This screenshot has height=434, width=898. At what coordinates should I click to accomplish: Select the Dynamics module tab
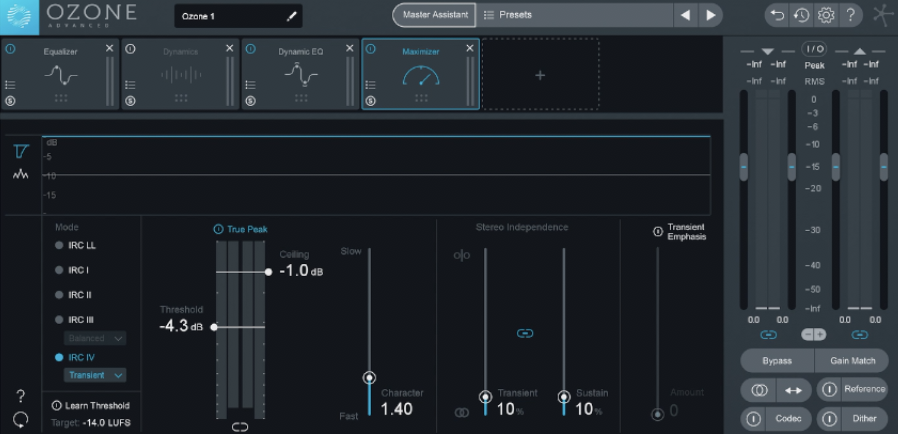click(x=180, y=74)
